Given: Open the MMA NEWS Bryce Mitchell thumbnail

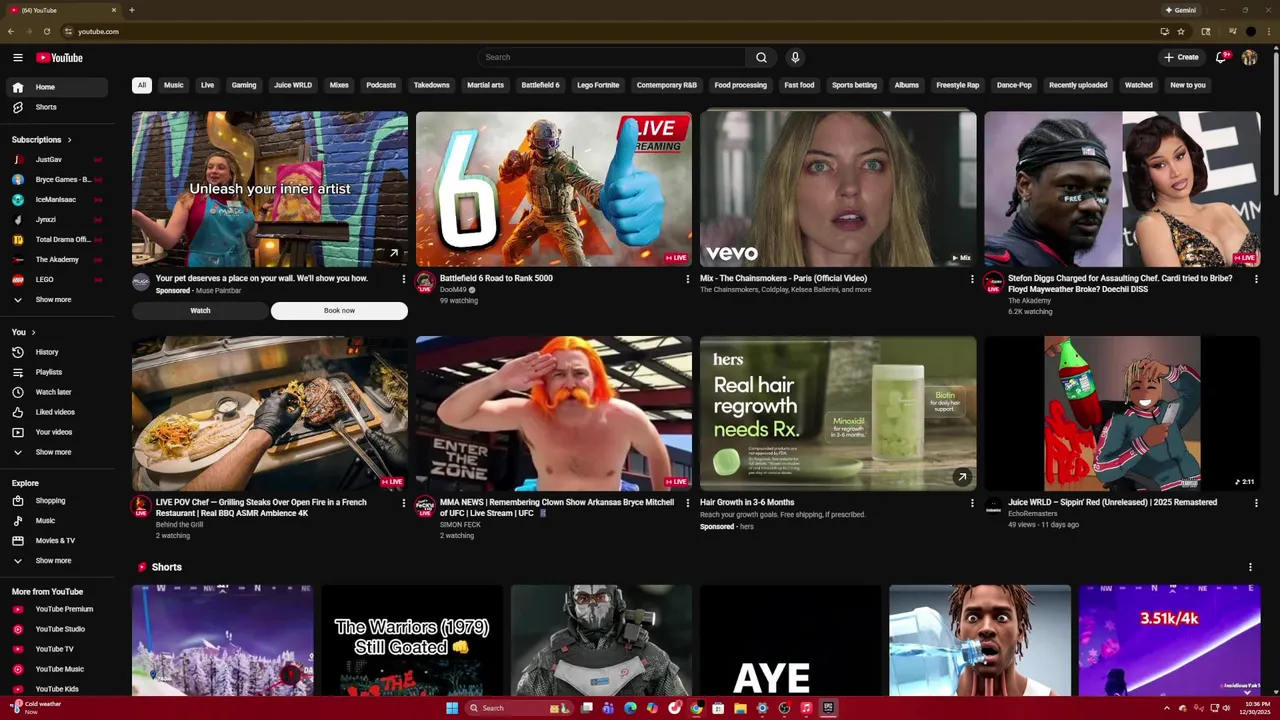Looking at the screenshot, I should (554, 413).
